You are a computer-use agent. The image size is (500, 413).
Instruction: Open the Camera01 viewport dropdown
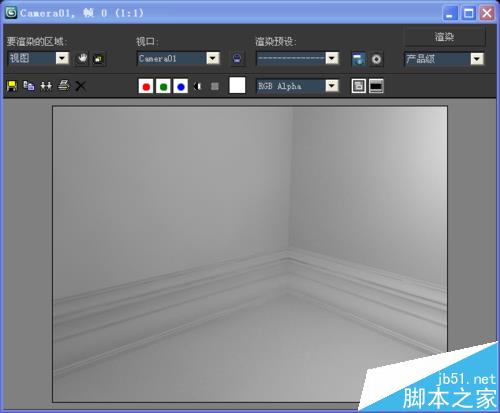pos(179,59)
